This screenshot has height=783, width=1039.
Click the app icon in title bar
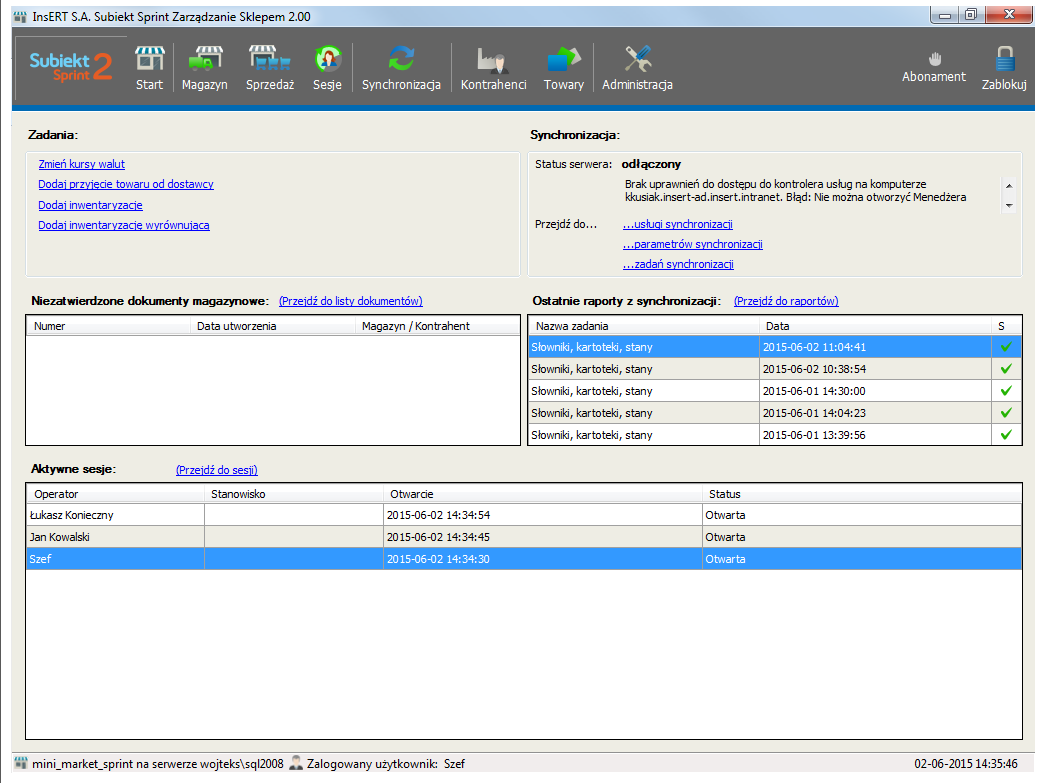(21, 17)
